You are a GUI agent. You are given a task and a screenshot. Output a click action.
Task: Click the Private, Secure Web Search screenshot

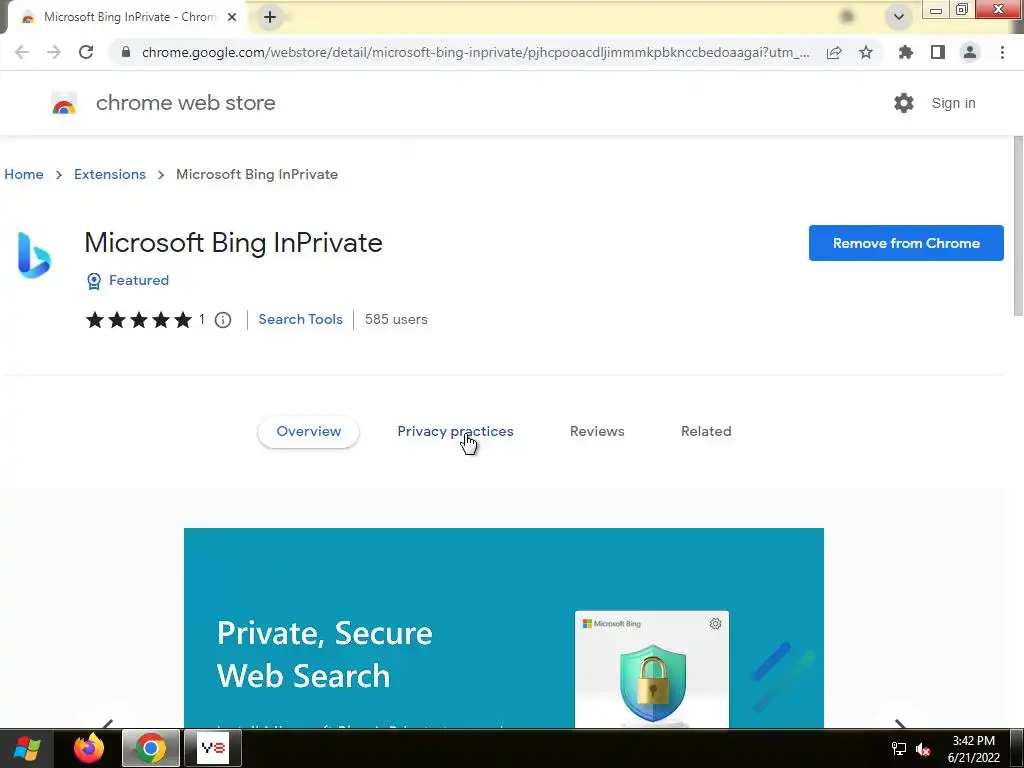504,628
